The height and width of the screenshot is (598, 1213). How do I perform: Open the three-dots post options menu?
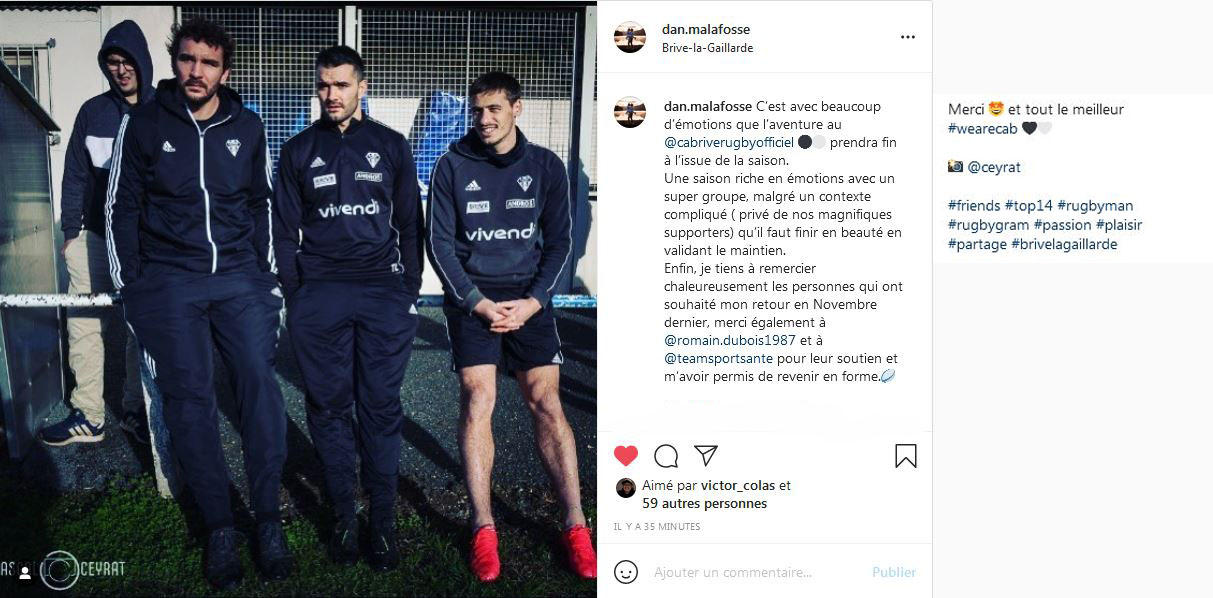coord(908,37)
